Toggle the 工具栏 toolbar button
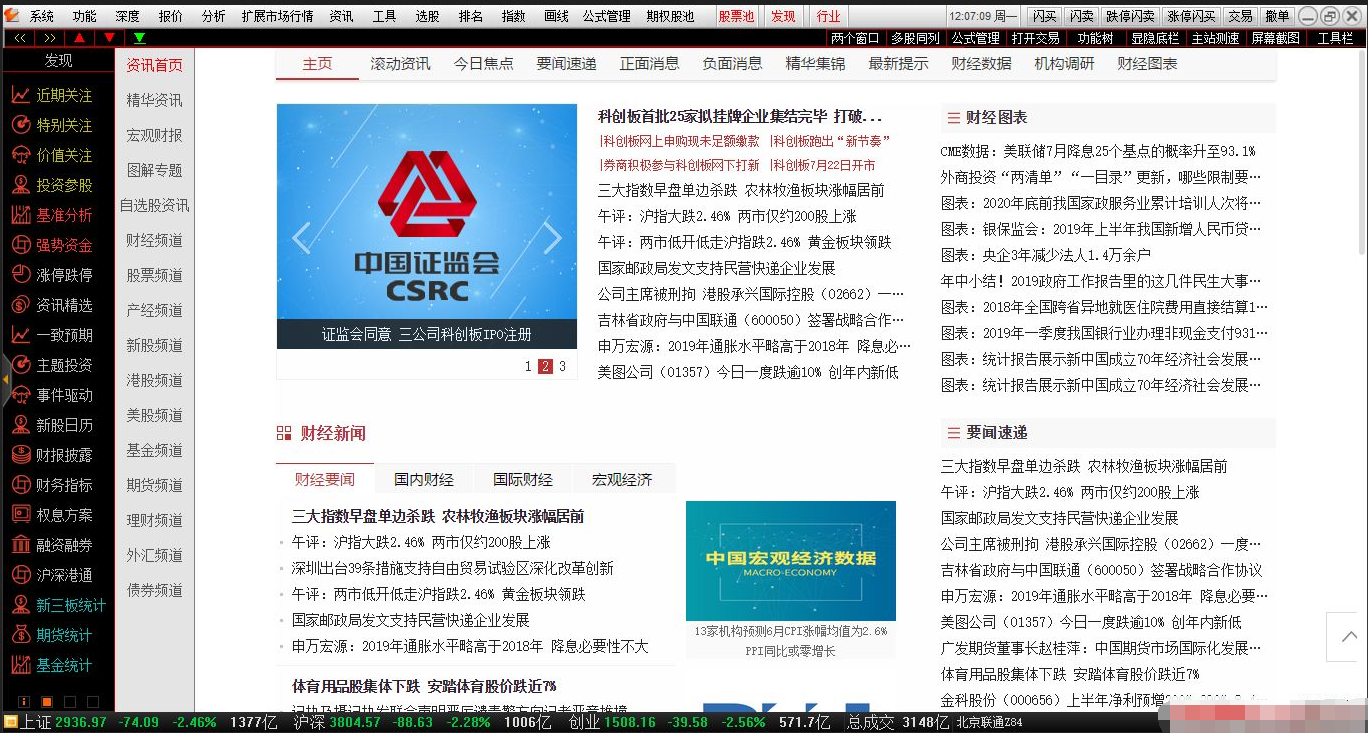Screen dimensions: 1368x733 1334,38
